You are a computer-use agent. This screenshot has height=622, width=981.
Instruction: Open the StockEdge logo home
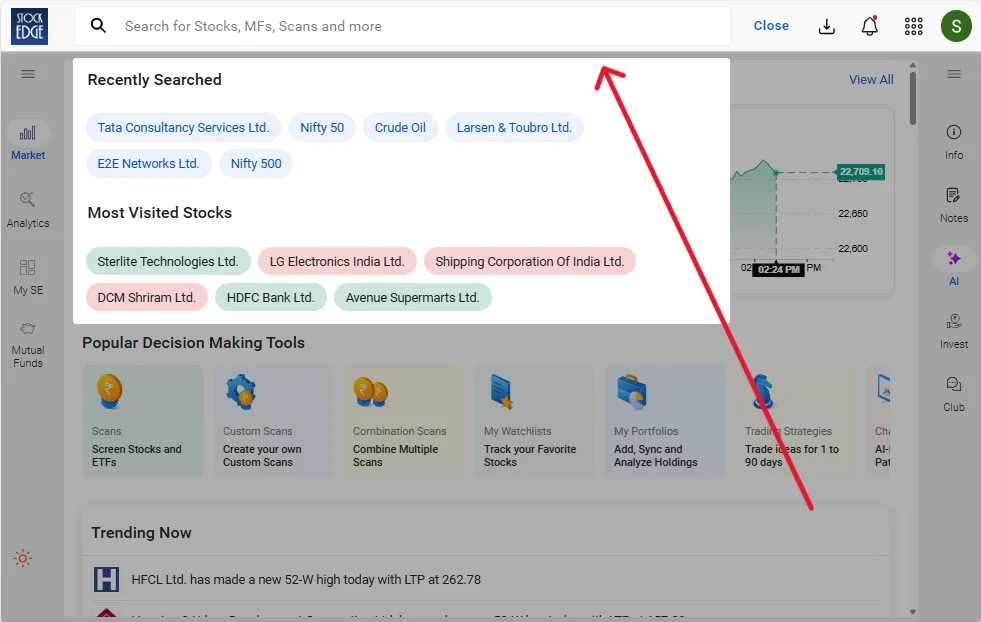pyautogui.click(x=29, y=26)
